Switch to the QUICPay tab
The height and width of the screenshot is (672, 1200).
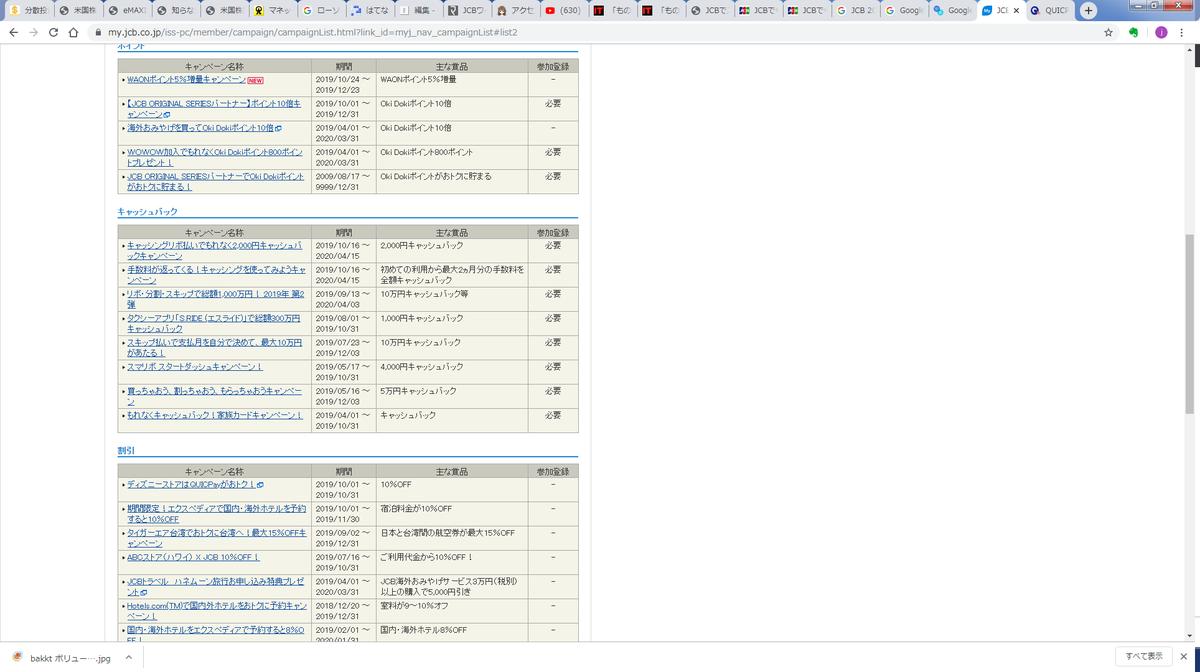pos(1049,10)
